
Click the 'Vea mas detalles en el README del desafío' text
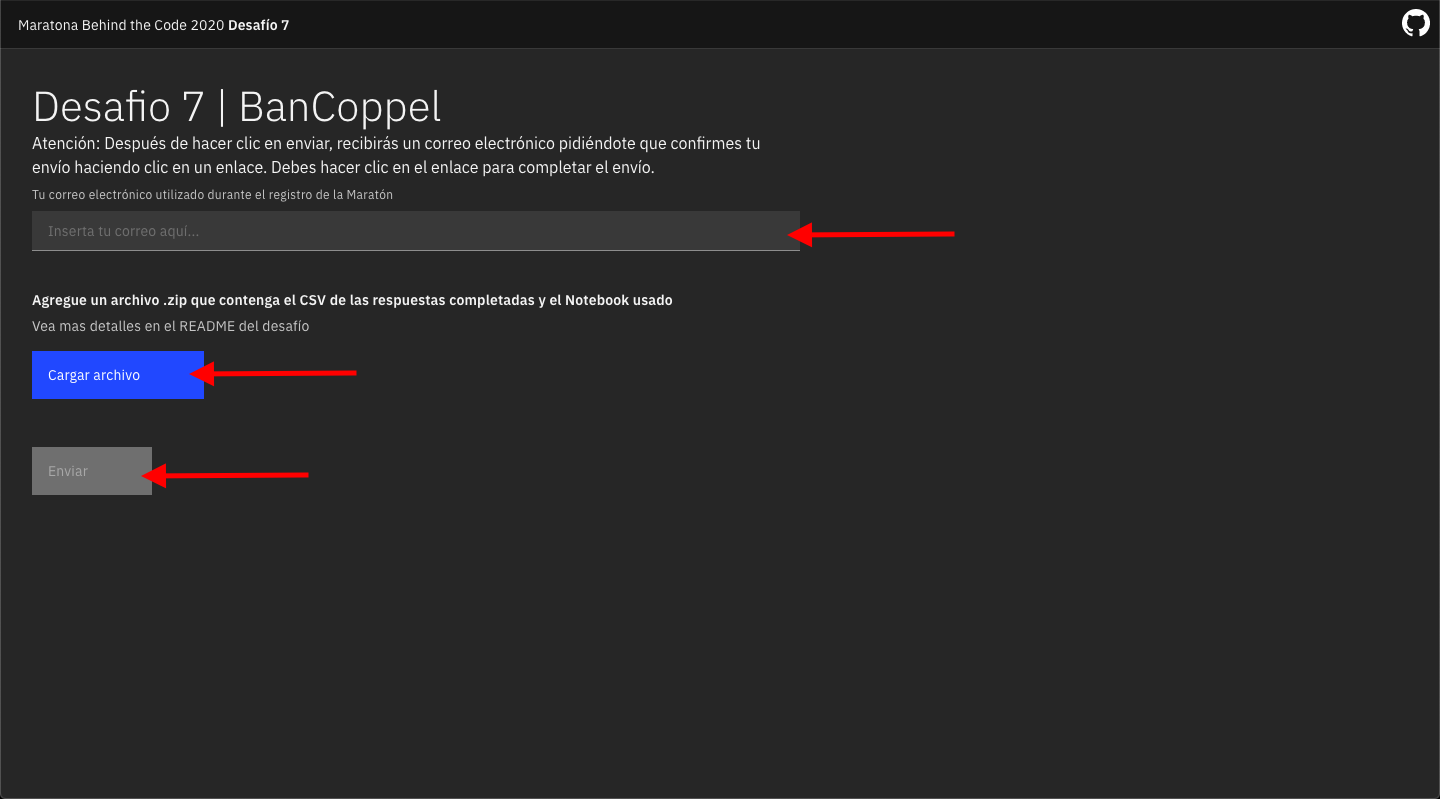tap(171, 326)
